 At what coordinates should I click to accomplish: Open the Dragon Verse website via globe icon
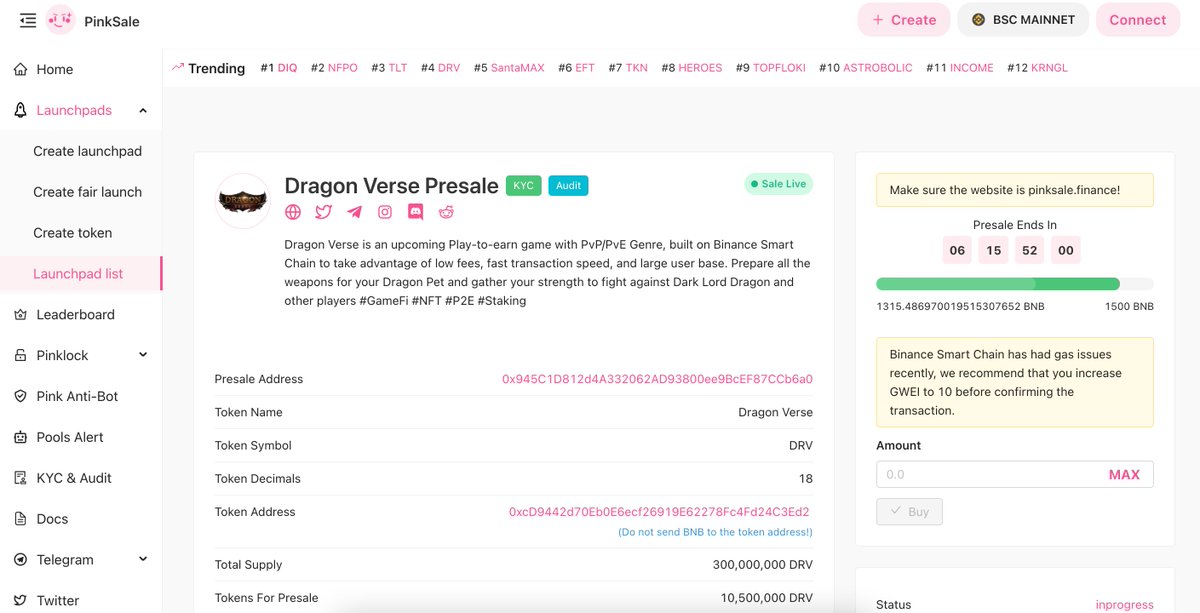(x=292, y=212)
